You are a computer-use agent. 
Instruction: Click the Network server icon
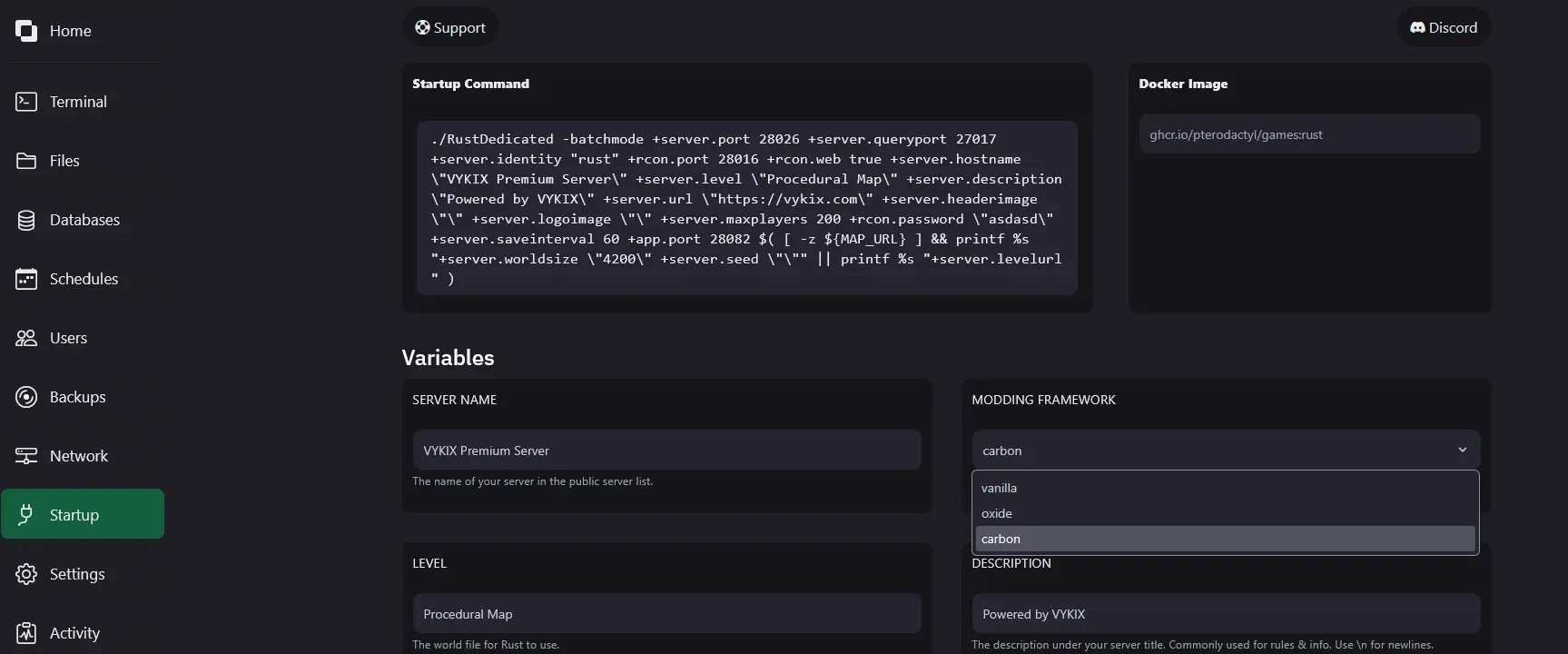tap(26, 456)
